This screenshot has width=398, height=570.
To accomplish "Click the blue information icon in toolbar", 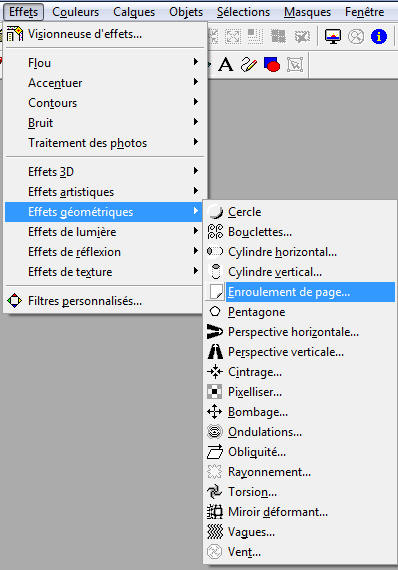I will [379, 36].
